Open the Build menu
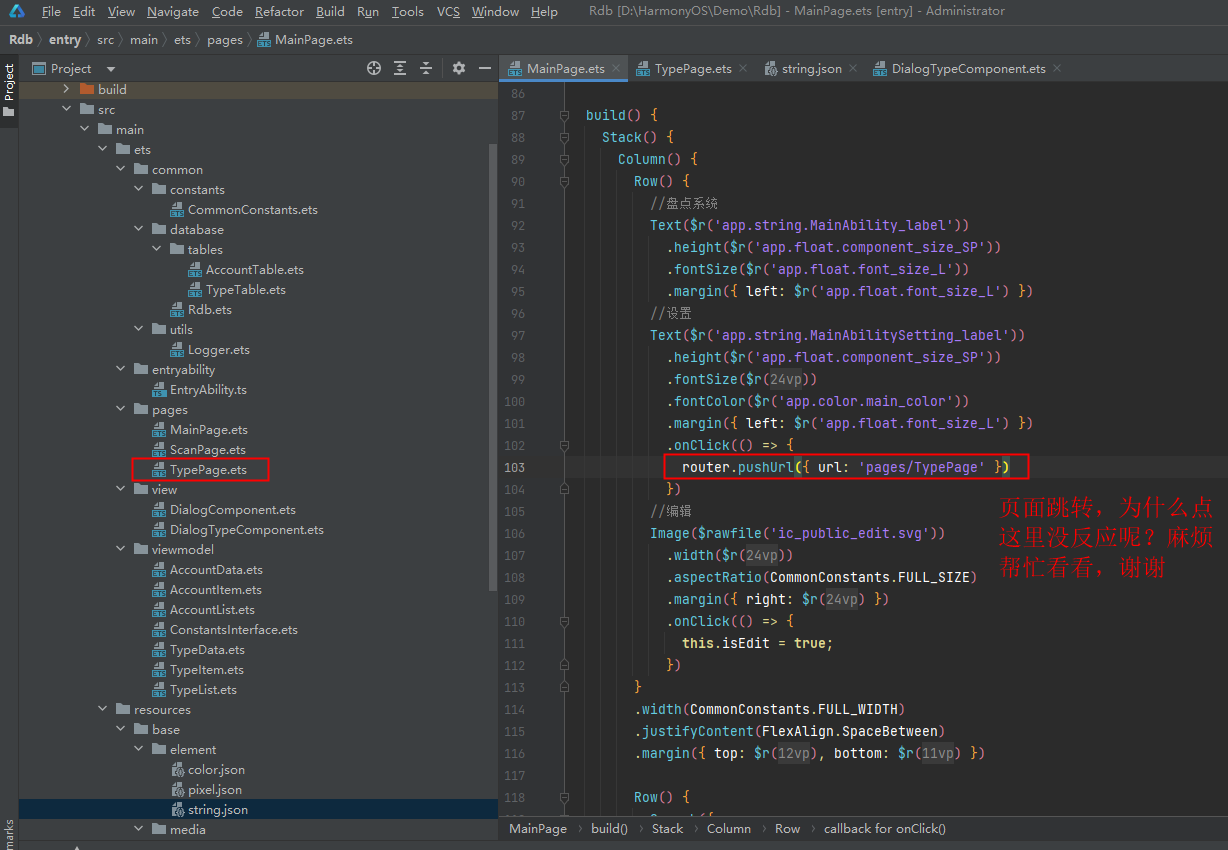The height and width of the screenshot is (850, 1228). coord(330,12)
